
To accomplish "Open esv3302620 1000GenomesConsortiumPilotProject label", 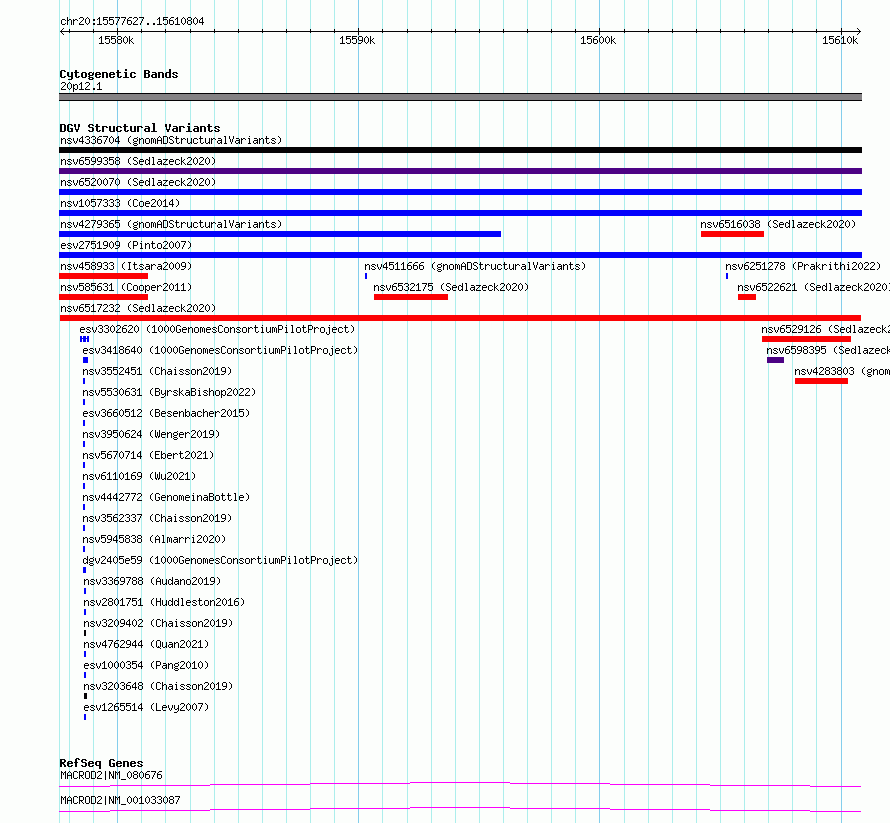I will pos(217,329).
